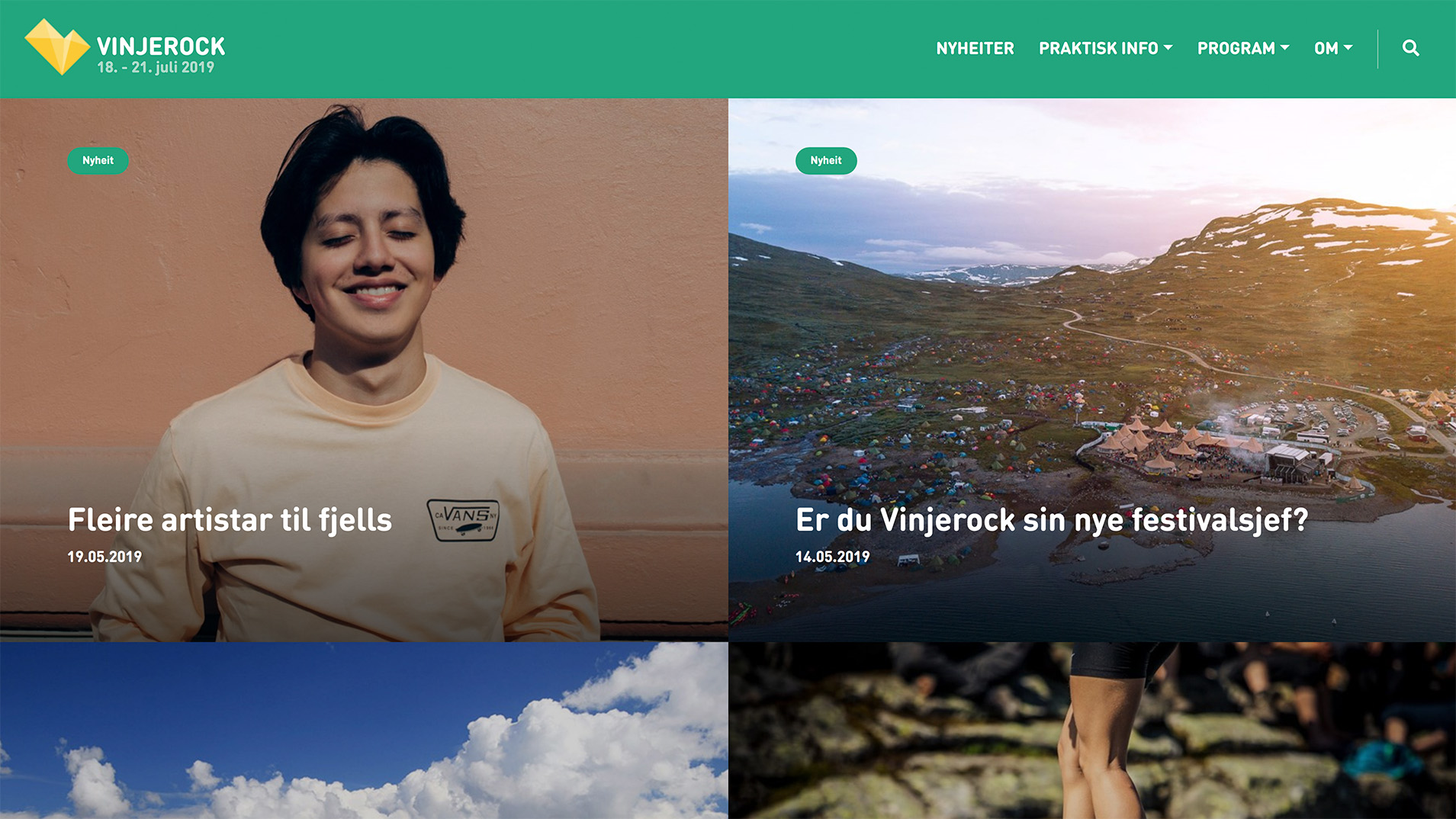
Task: Open the search magnifier icon
Action: [1410, 48]
